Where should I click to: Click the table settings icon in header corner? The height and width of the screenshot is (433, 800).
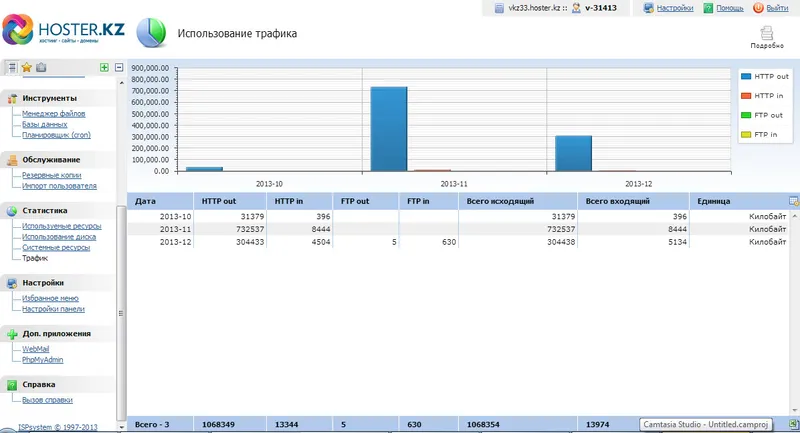(x=794, y=201)
